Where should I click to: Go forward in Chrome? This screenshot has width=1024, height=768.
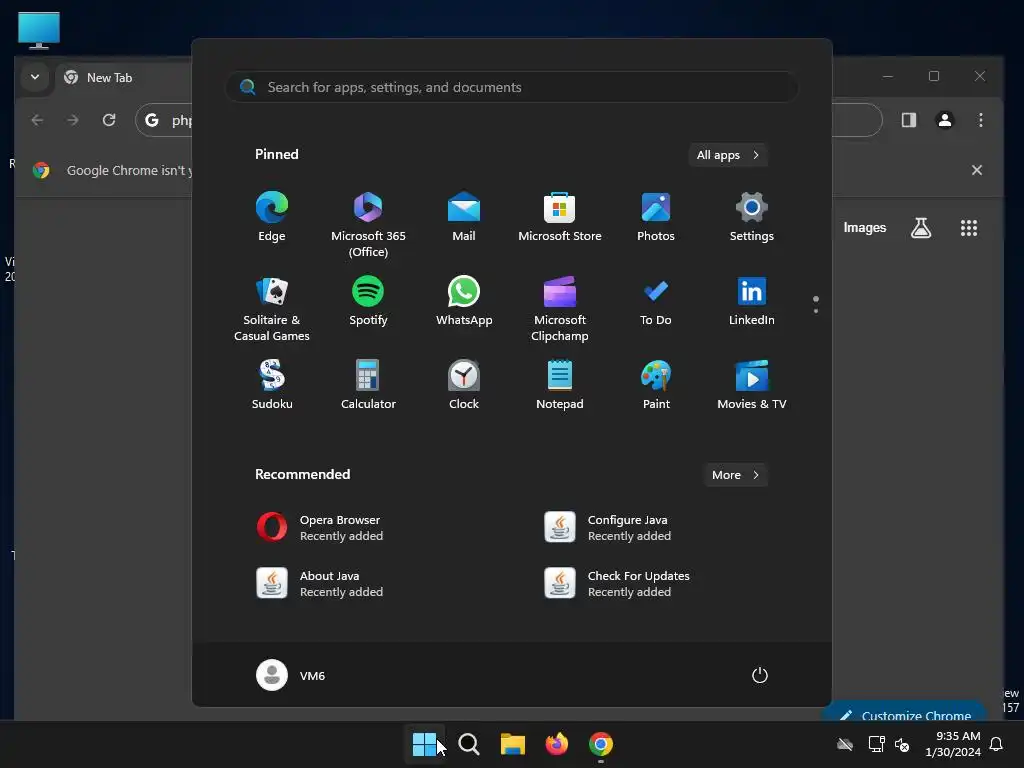pyautogui.click(x=72, y=120)
